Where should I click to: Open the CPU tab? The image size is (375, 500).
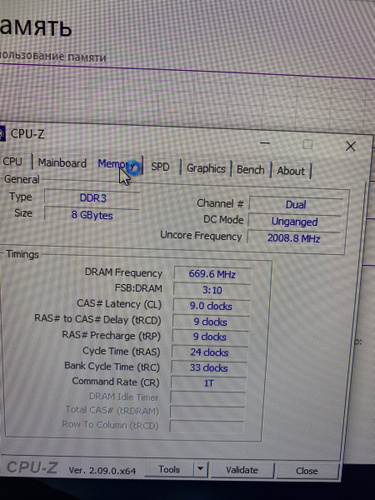[x=13, y=162]
